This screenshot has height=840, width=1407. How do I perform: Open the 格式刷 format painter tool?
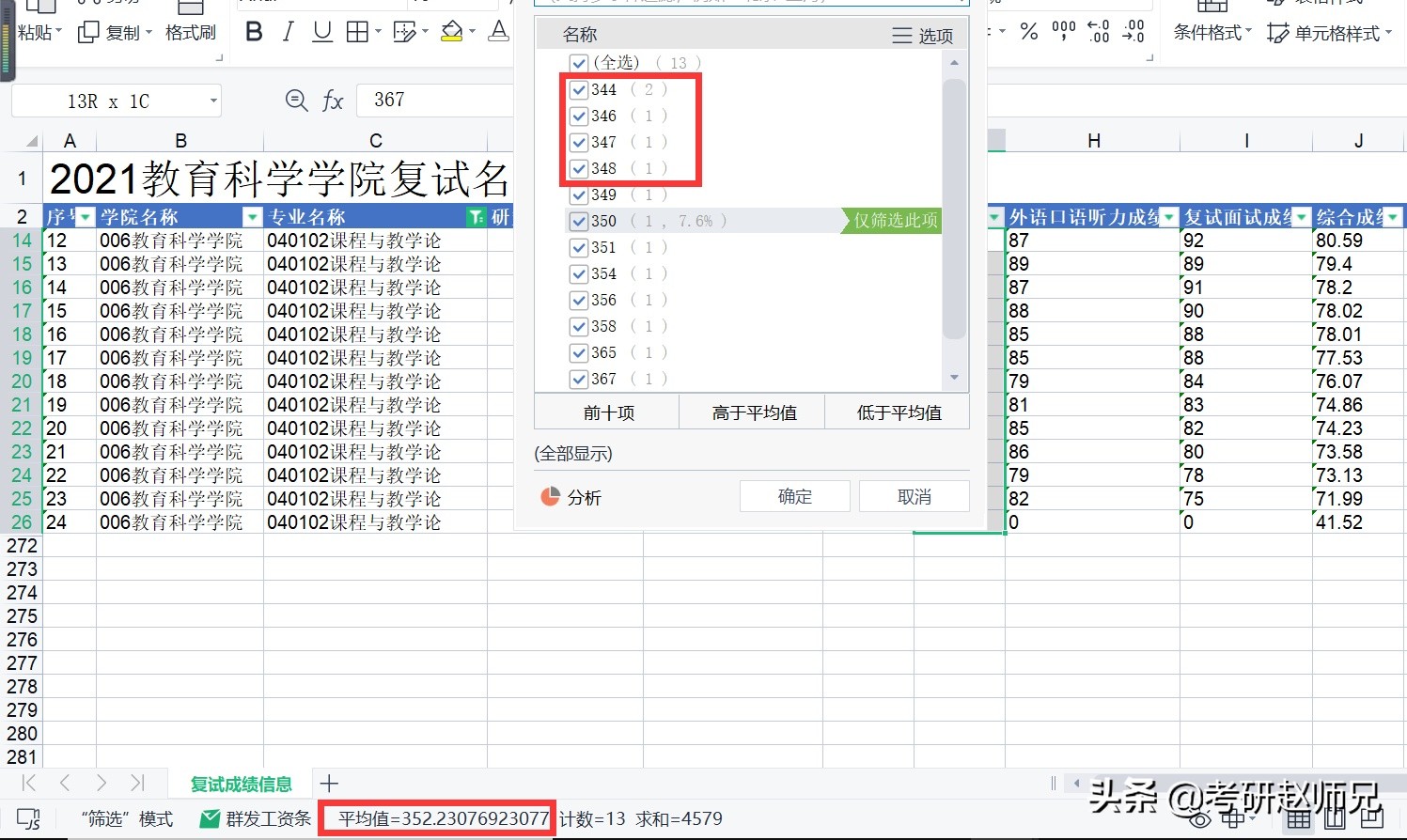pos(191,31)
